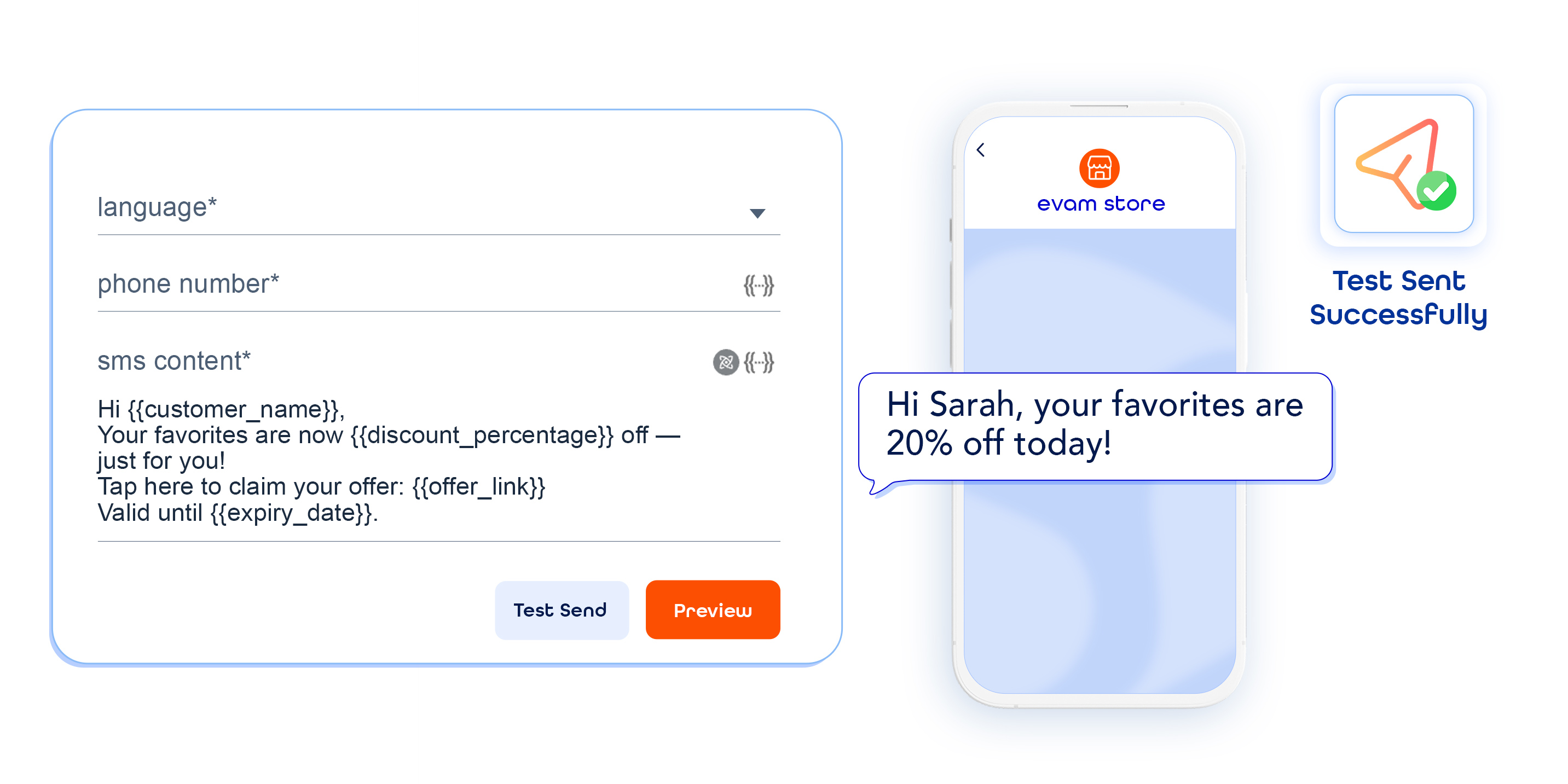Click the orange evam store shop icon
Viewport: 1568px width, 784px height.
(1099, 169)
